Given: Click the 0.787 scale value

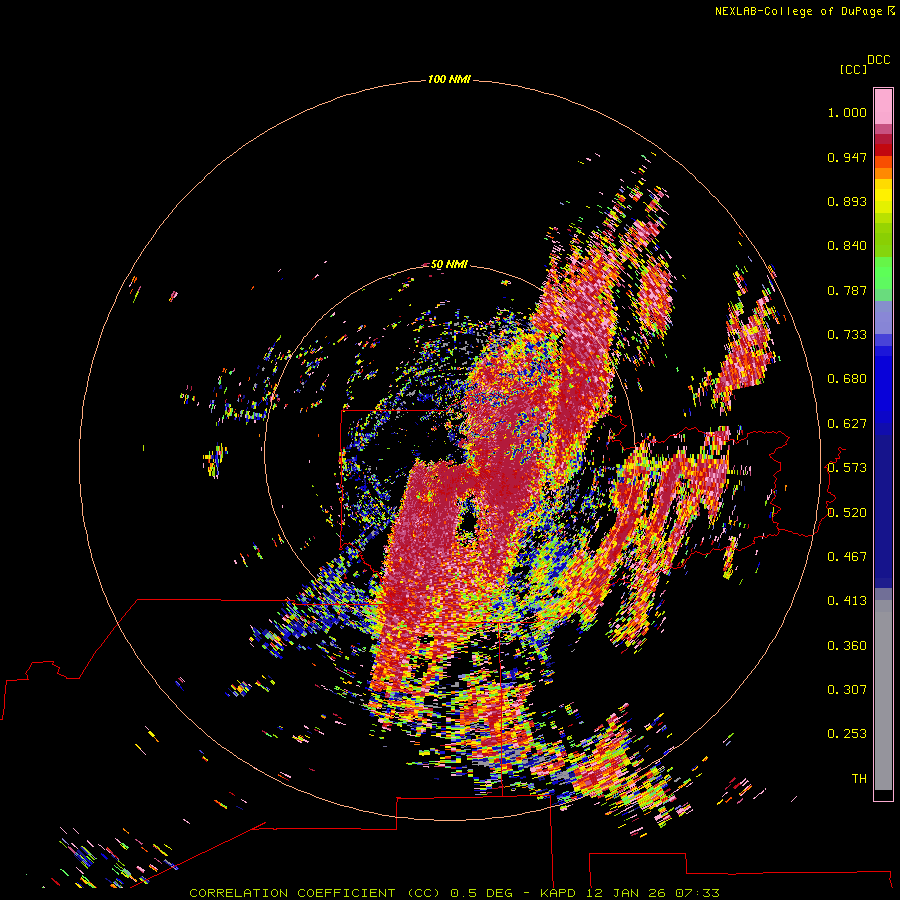Looking at the screenshot, I should tap(847, 290).
